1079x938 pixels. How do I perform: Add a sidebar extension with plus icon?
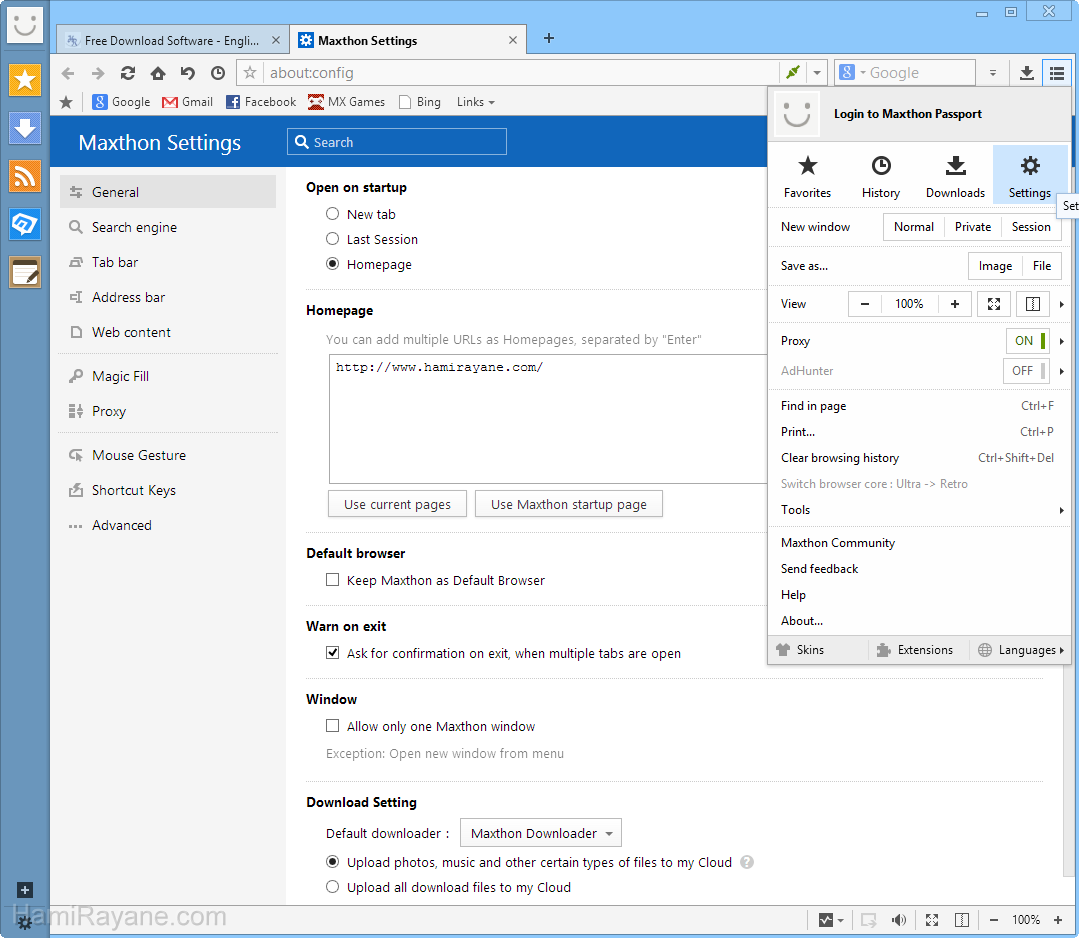point(25,891)
